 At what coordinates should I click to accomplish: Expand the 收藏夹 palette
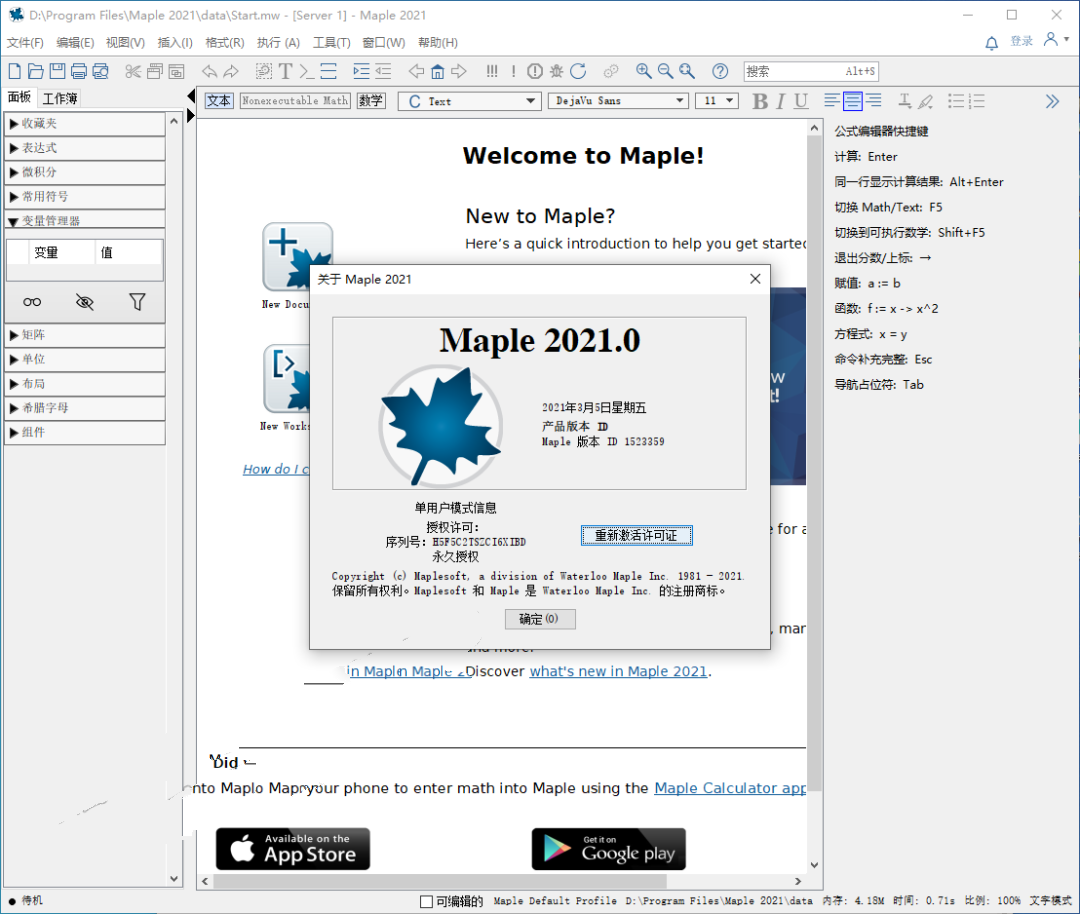pyautogui.click(x=85, y=124)
